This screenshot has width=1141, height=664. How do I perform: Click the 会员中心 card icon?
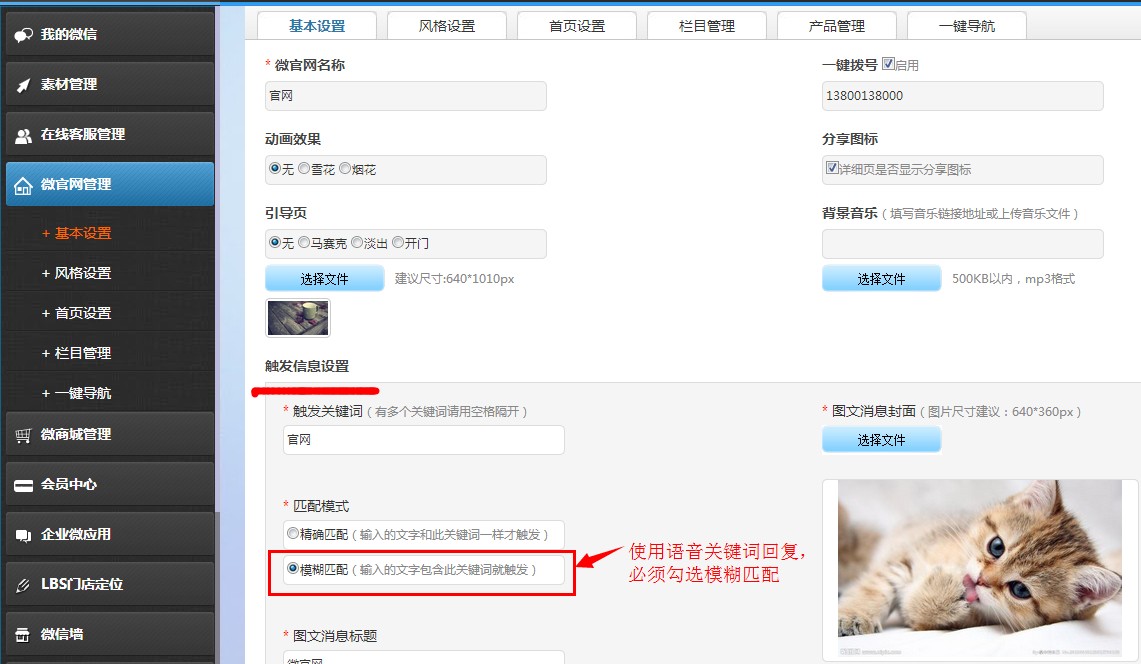coord(23,485)
